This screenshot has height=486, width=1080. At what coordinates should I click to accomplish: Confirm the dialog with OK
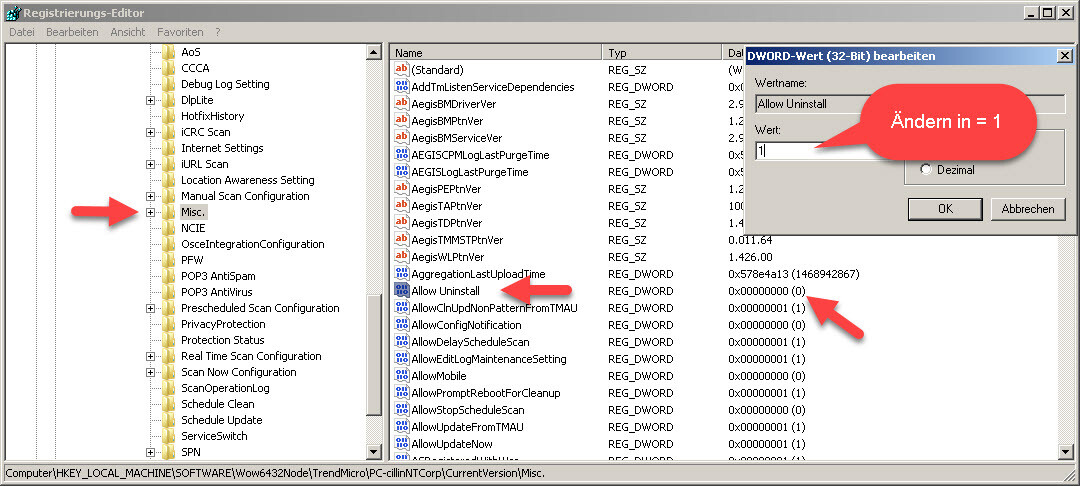click(x=945, y=209)
